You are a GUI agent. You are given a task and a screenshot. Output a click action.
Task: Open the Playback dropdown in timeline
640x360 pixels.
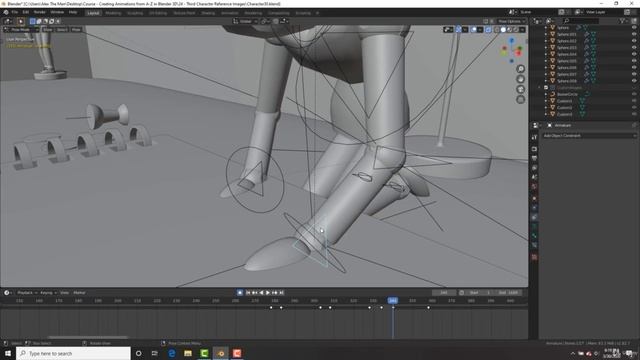(x=27, y=293)
